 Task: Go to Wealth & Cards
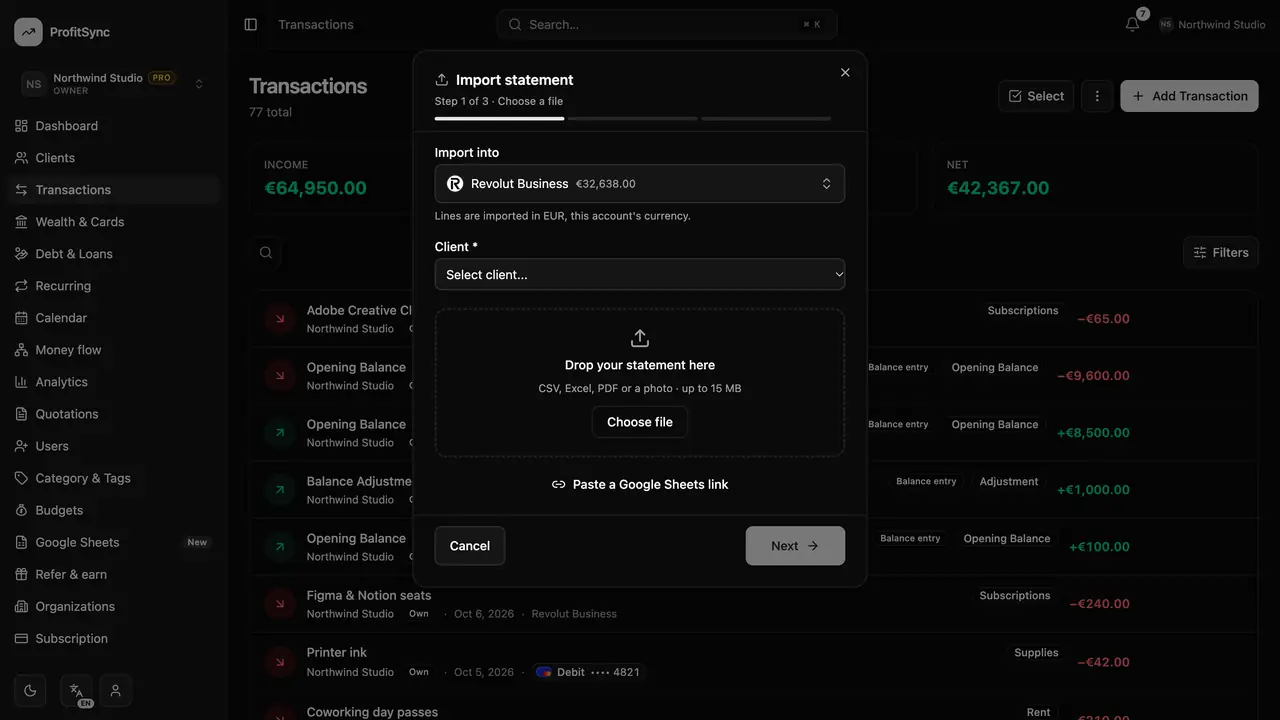coord(113,222)
